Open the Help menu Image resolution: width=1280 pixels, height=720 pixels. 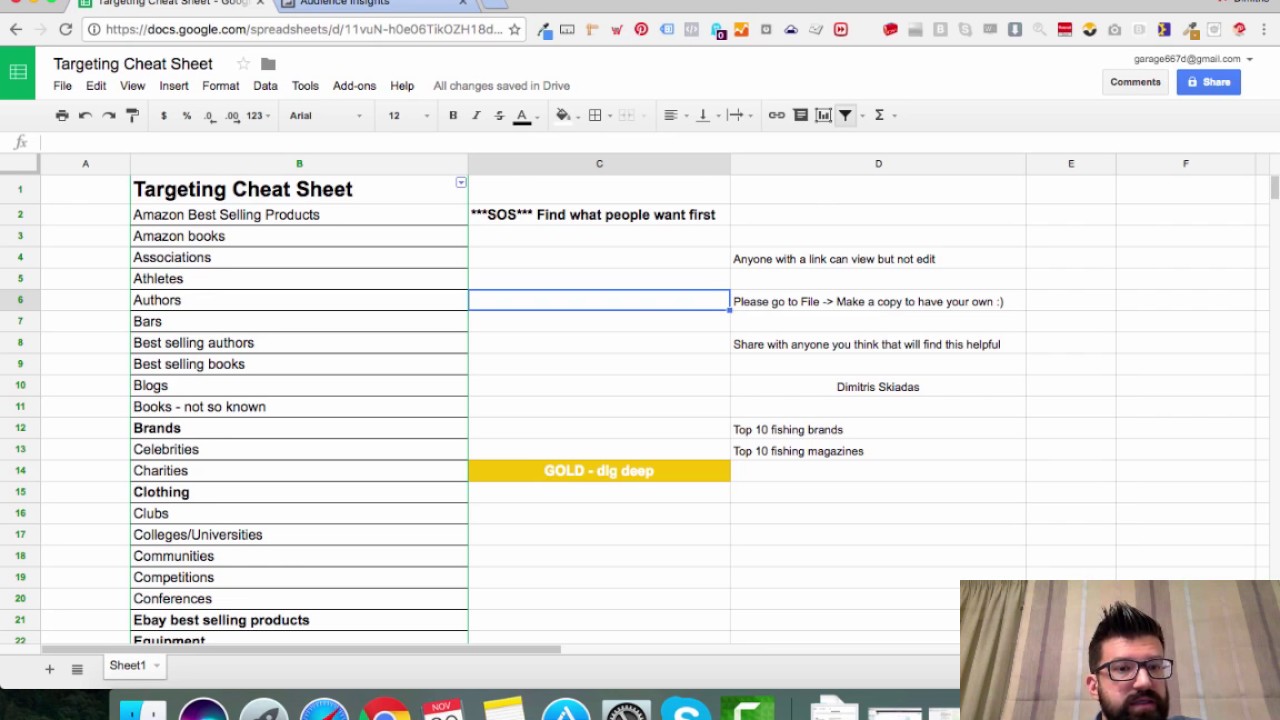[x=402, y=86]
